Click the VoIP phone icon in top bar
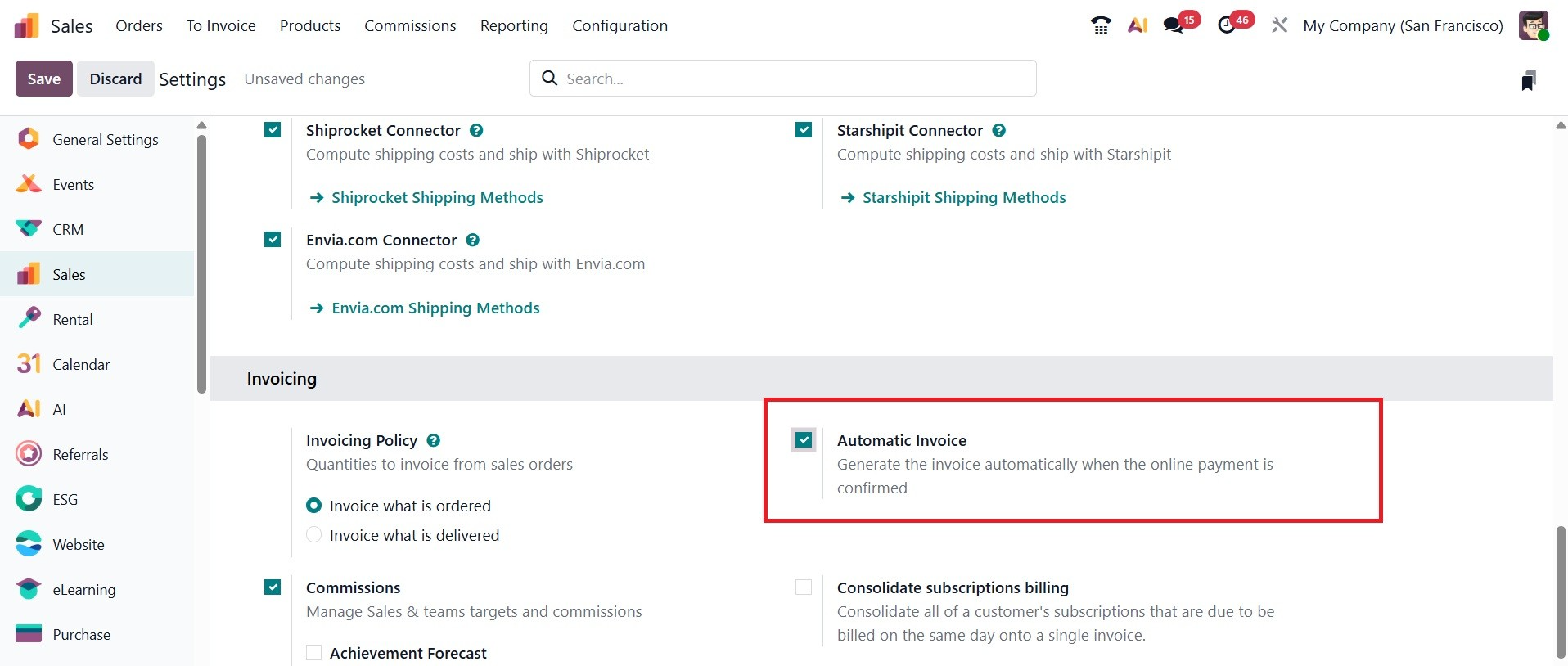 pyautogui.click(x=1101, y=25)
